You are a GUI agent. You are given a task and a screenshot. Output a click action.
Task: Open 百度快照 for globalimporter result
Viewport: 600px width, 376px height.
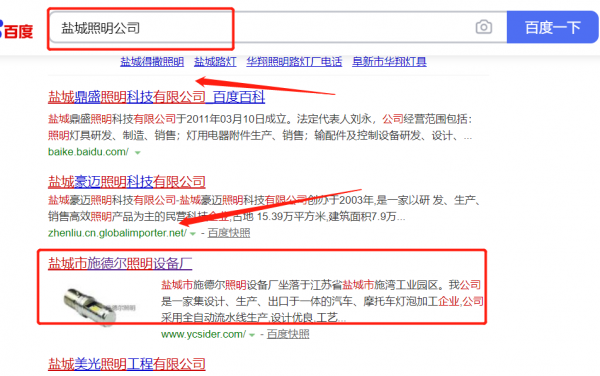pyautogui.click(x=229, y=233)
